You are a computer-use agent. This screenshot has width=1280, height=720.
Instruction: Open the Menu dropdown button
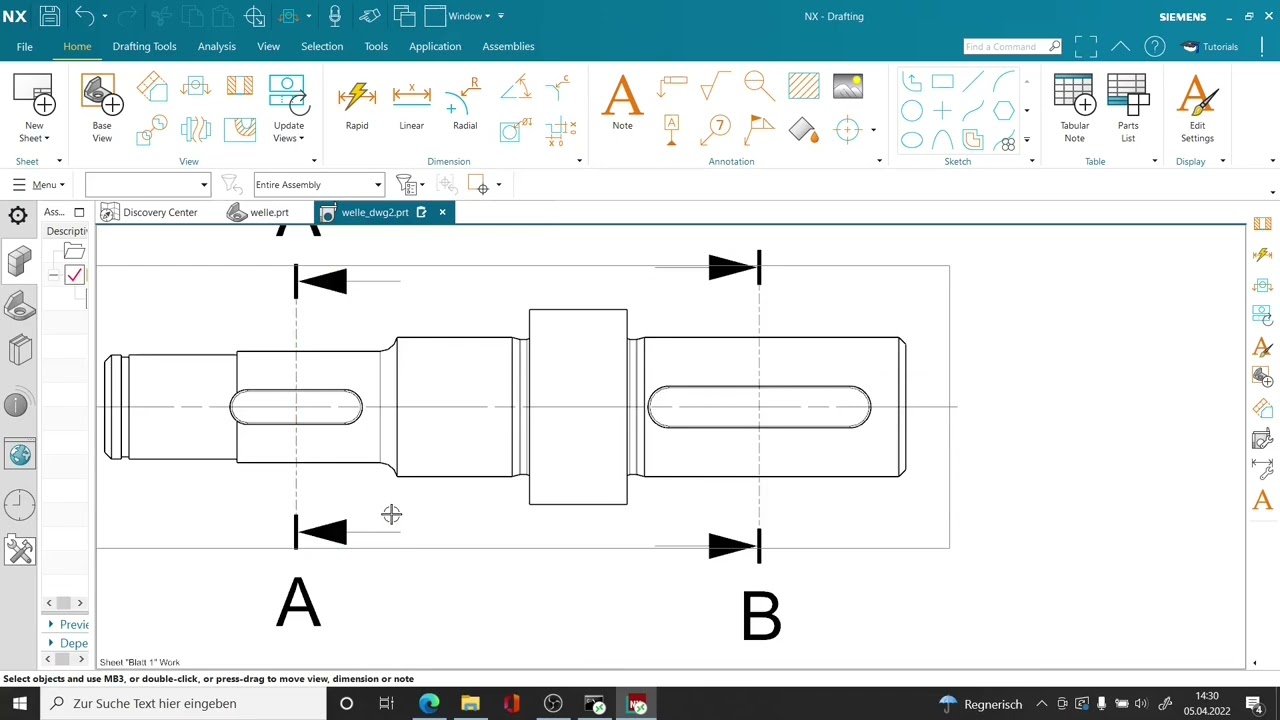(39, 185)
